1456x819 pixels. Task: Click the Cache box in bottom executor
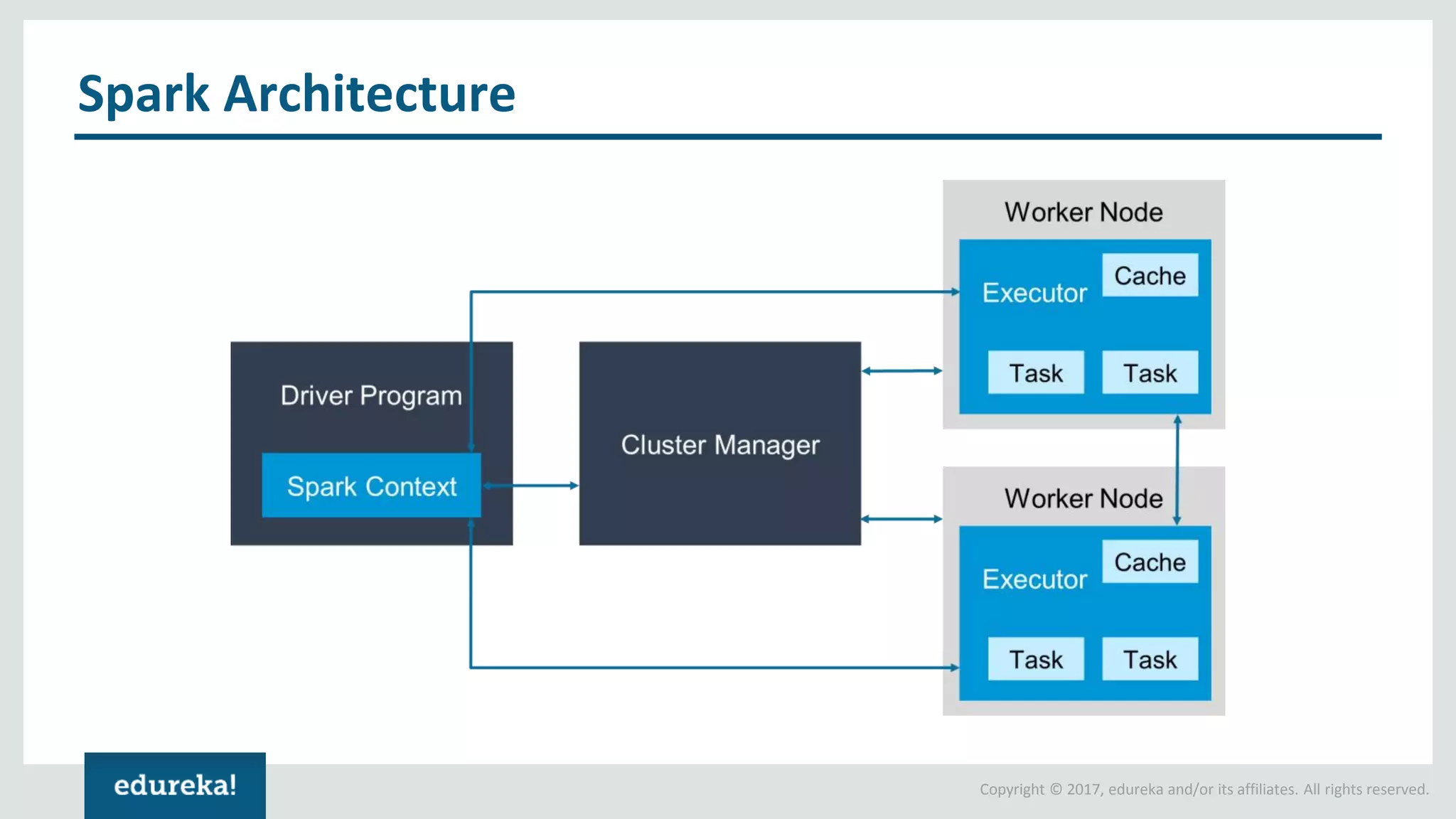click(1150, 562)
